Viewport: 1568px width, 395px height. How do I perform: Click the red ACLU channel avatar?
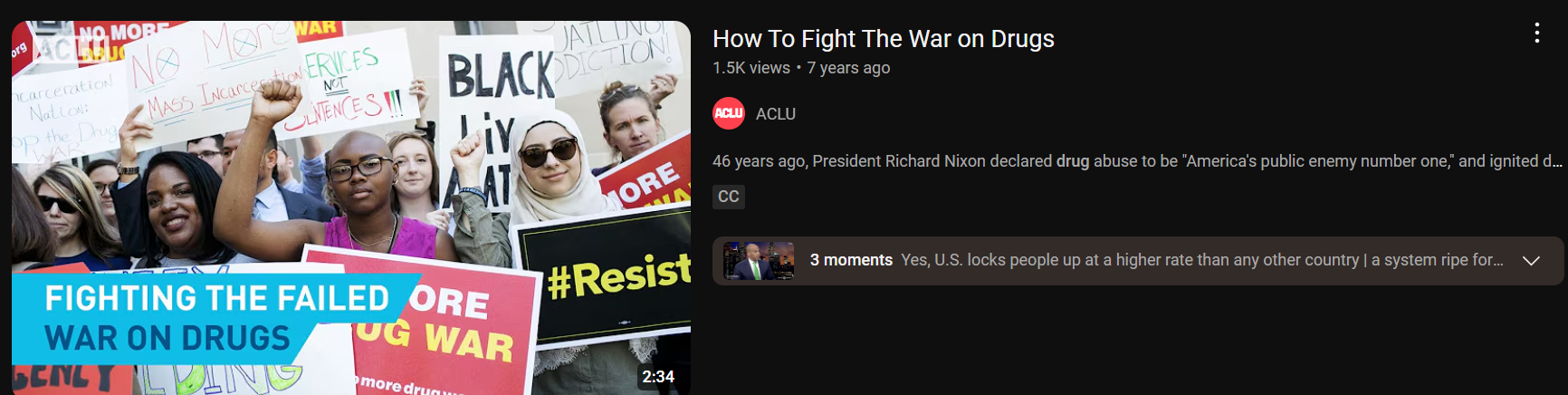tap(729, 113)
